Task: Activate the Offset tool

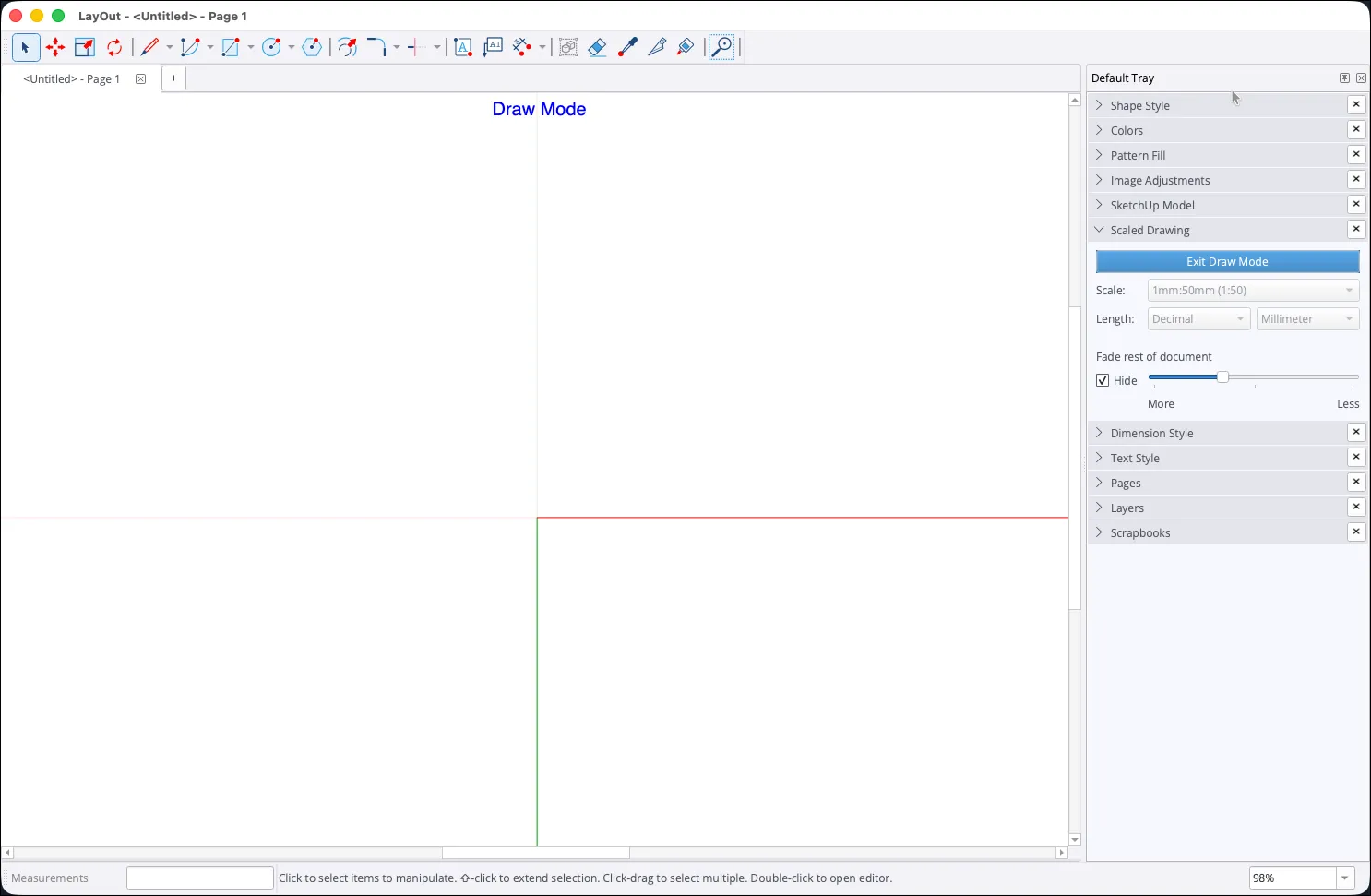Action: coord(347,47)
